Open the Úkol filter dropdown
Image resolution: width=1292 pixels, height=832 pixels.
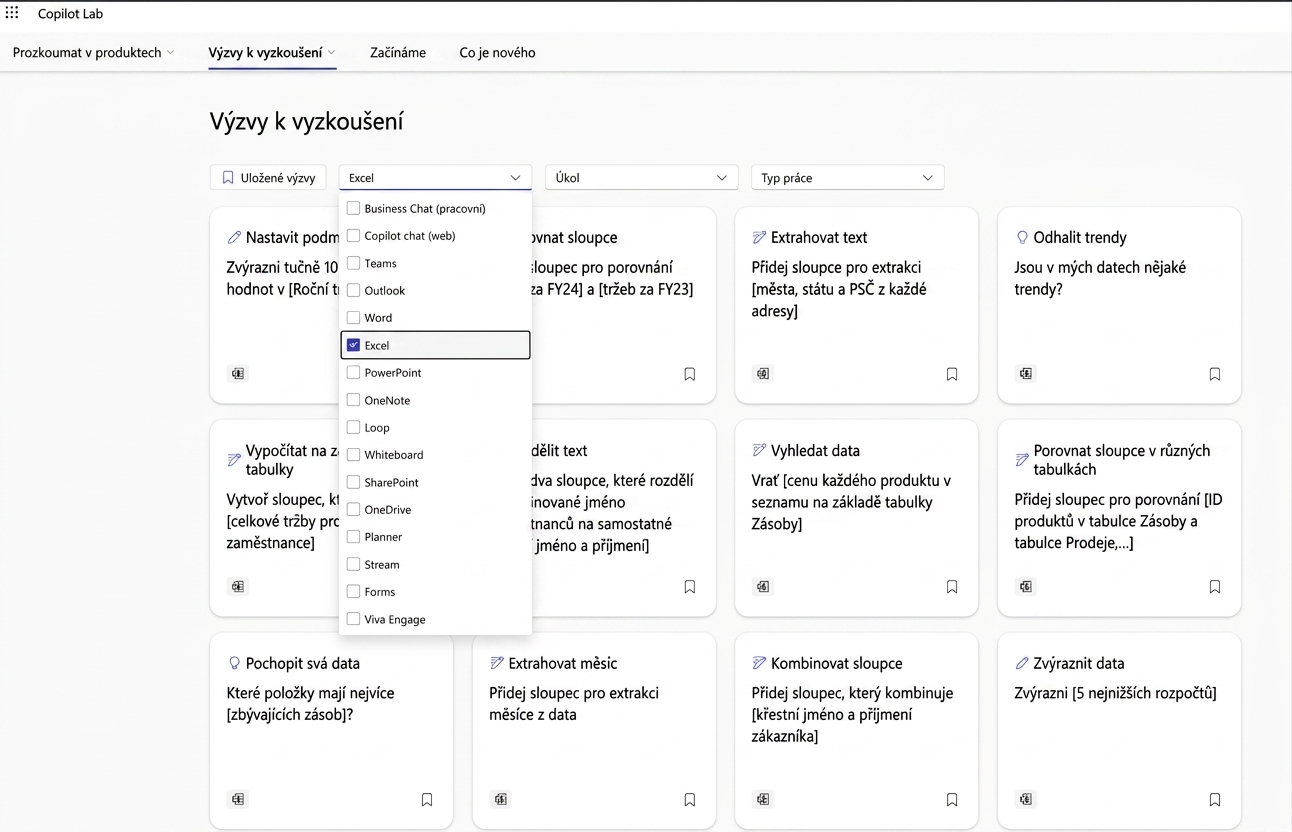pyautogui.click(x=641, y=177)
